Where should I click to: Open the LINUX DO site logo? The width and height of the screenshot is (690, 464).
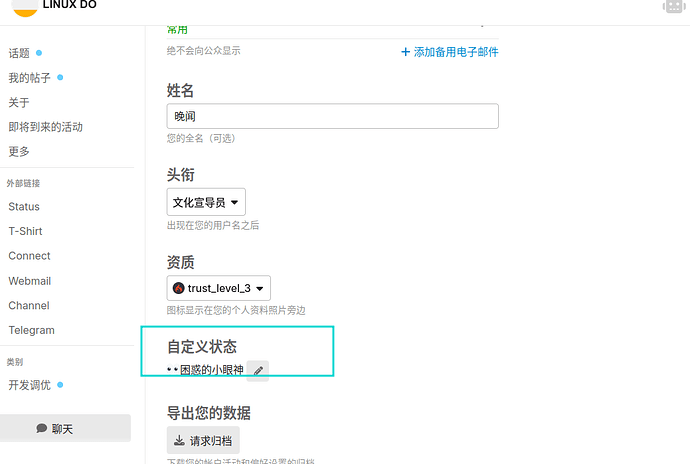click(x=54, y=7)
